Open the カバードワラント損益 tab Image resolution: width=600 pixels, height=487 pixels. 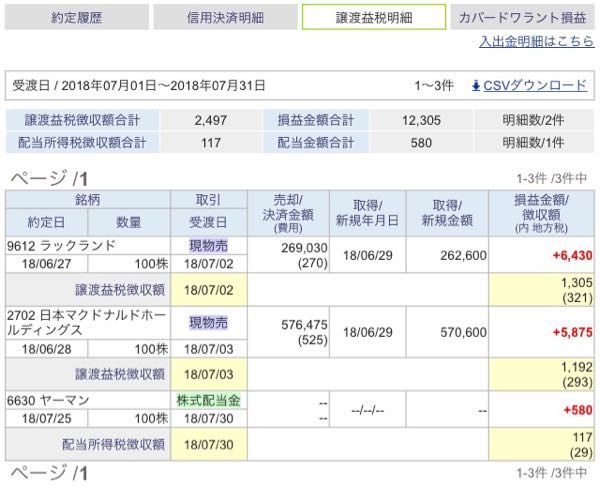522,17
